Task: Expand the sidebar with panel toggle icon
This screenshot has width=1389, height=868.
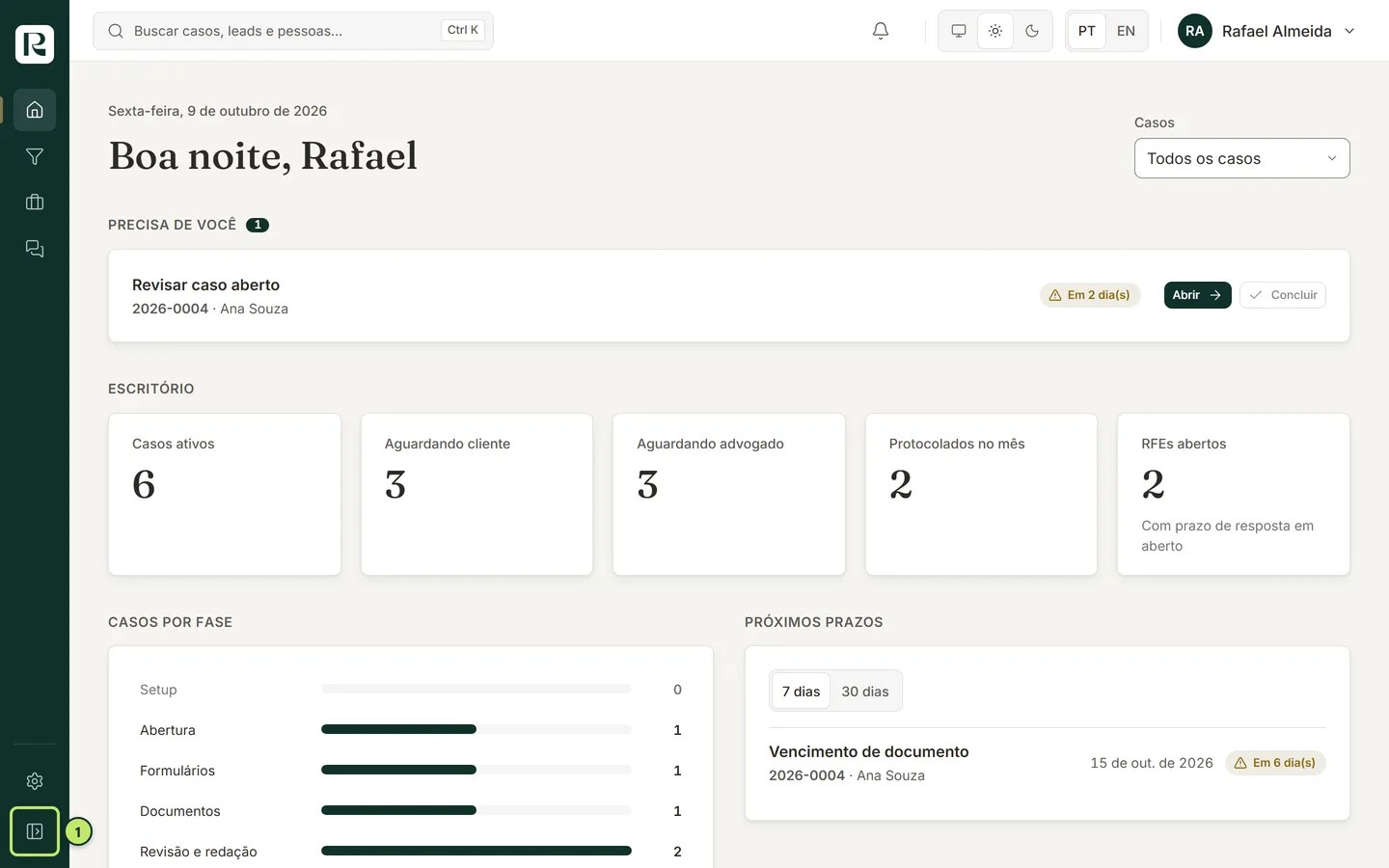Action: 35,831
